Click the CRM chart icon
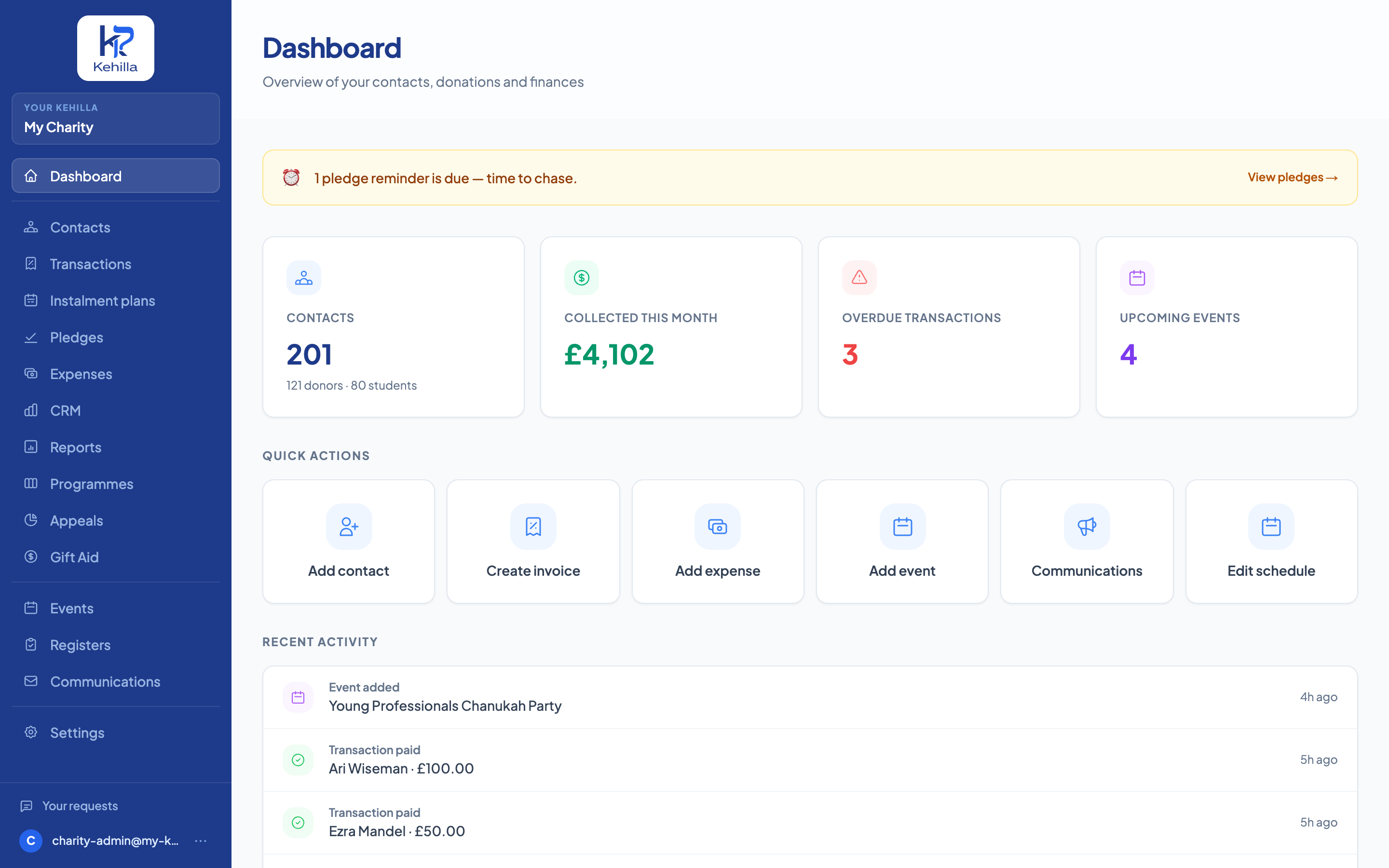 [x=31, y=410]
